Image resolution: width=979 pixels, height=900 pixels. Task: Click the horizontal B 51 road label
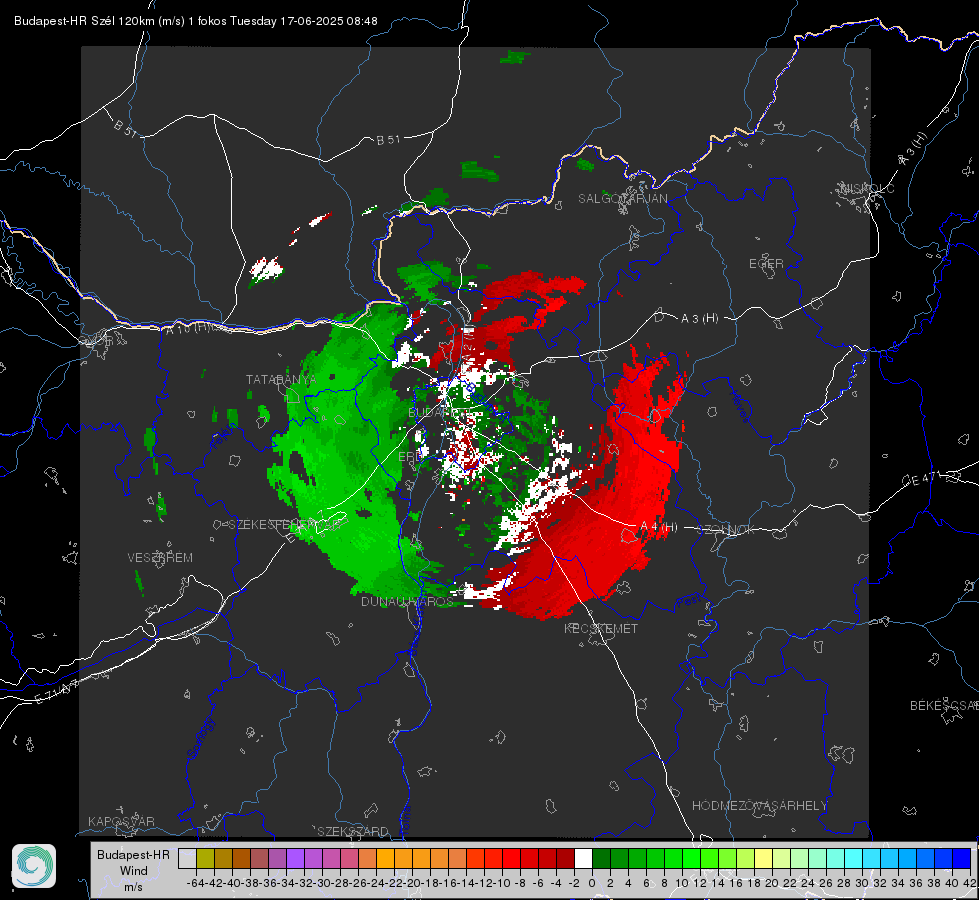(388, 139)
